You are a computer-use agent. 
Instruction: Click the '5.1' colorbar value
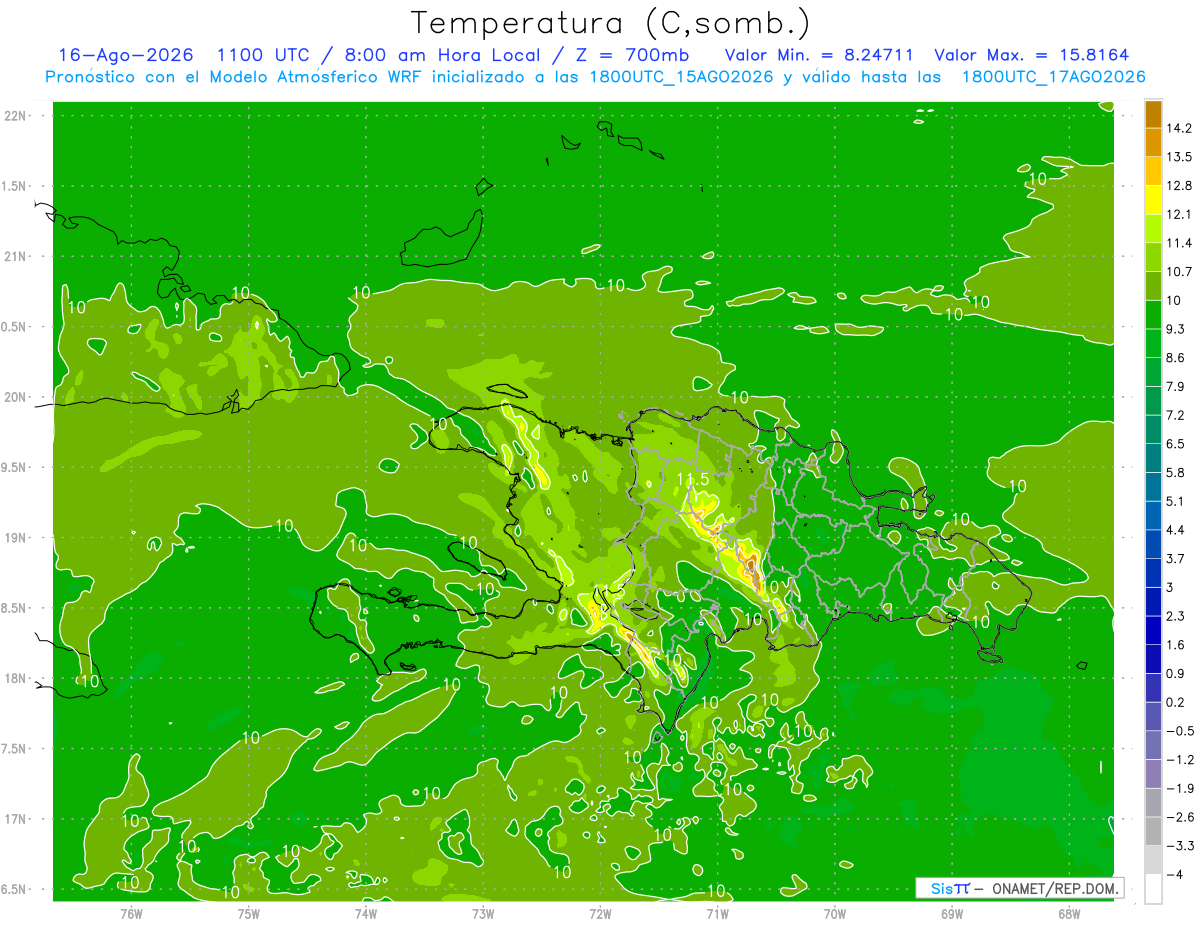tap(1175, 501)
